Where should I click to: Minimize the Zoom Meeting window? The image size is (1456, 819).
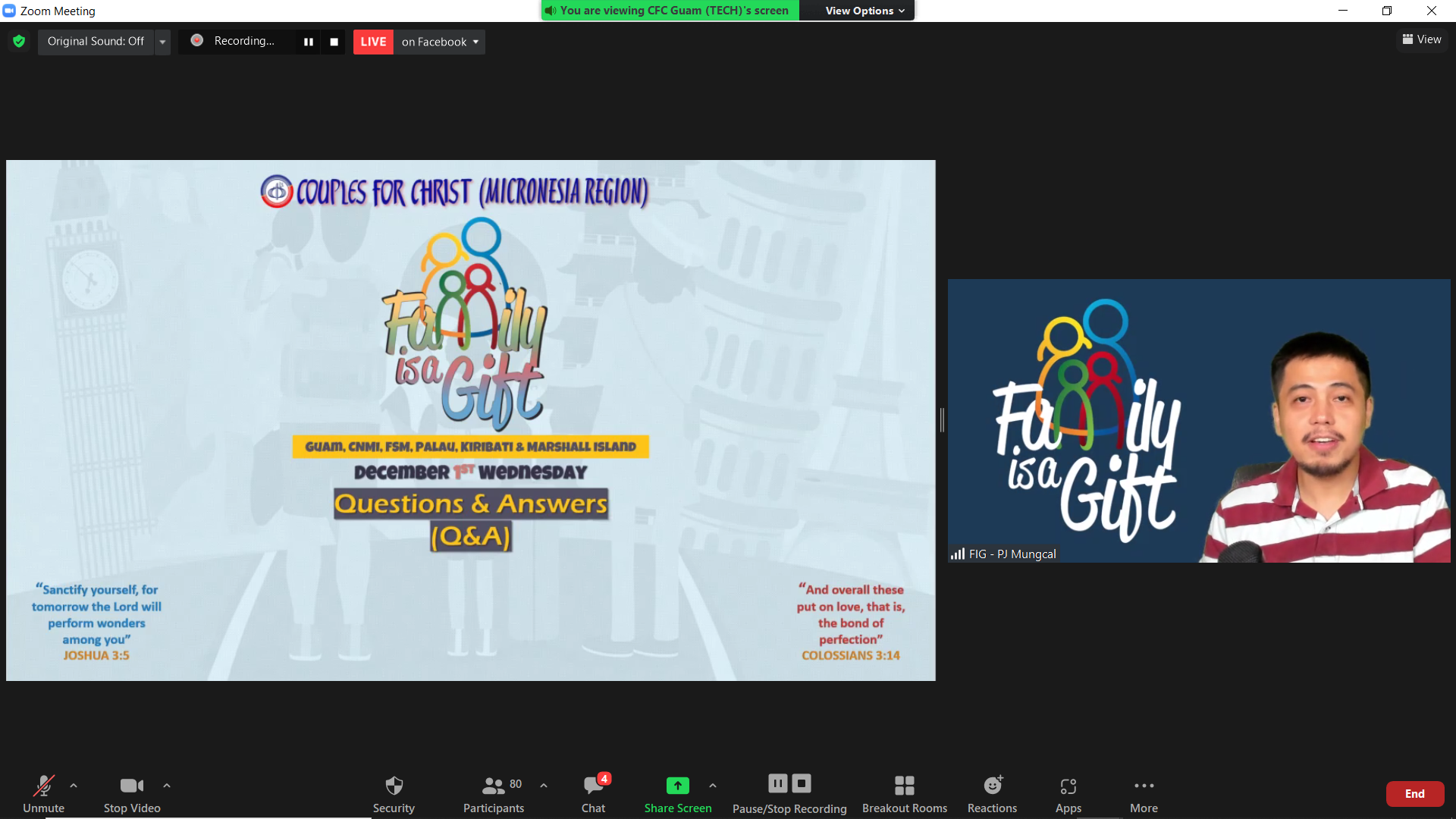click(1343, 11)
